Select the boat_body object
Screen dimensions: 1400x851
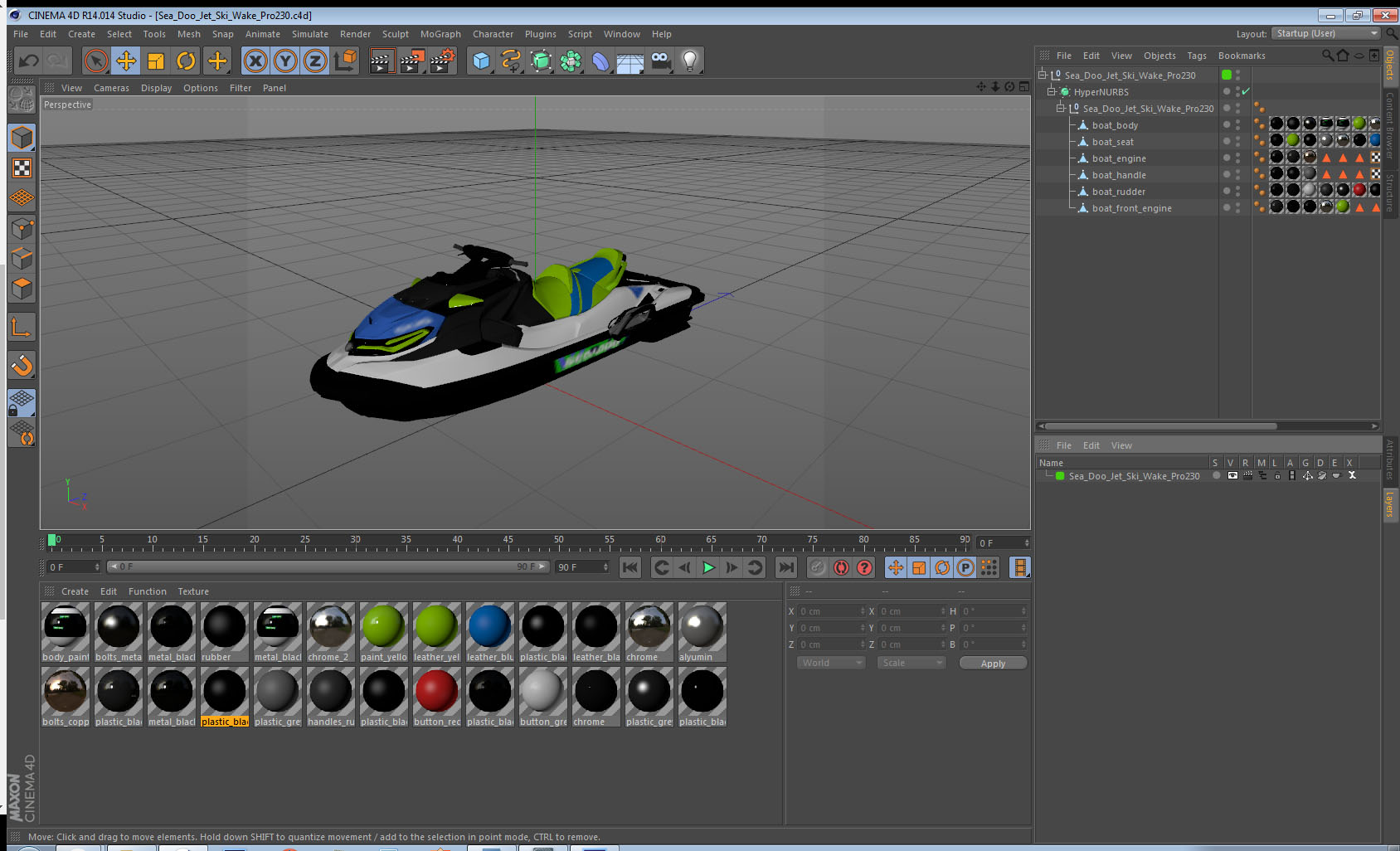coord(1115,125)
